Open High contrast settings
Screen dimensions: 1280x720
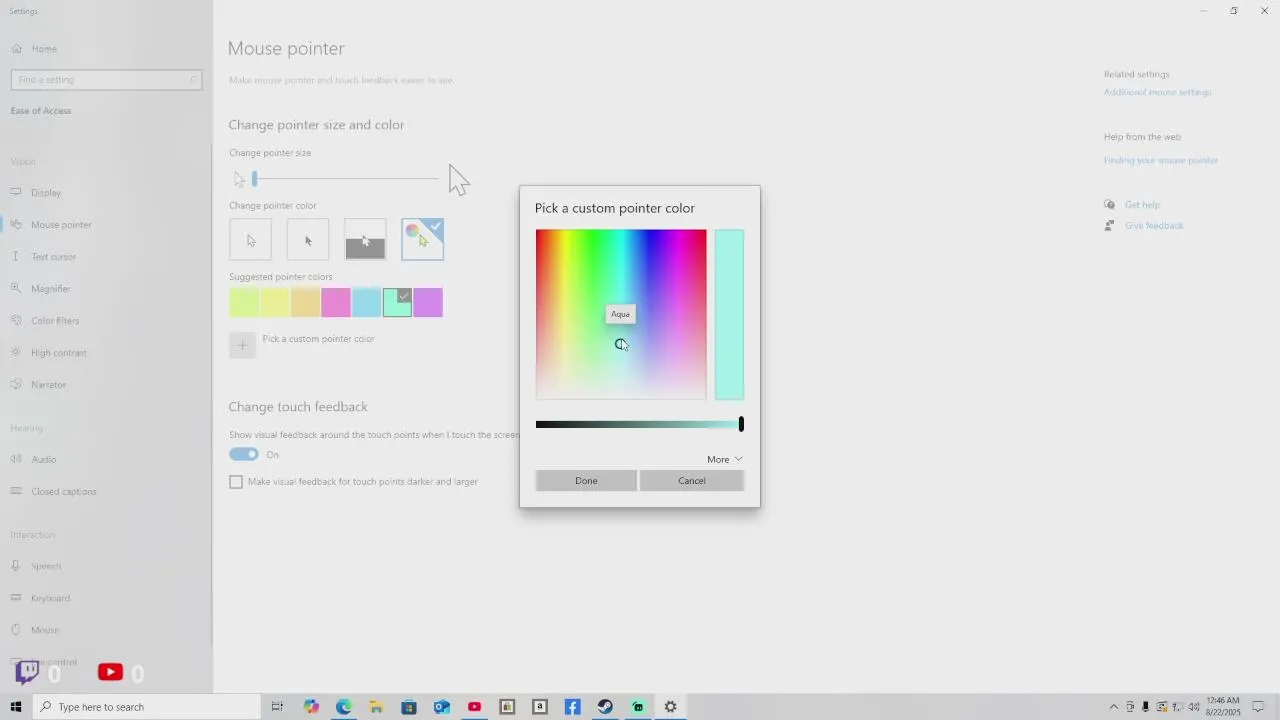(x=58, y=352)
